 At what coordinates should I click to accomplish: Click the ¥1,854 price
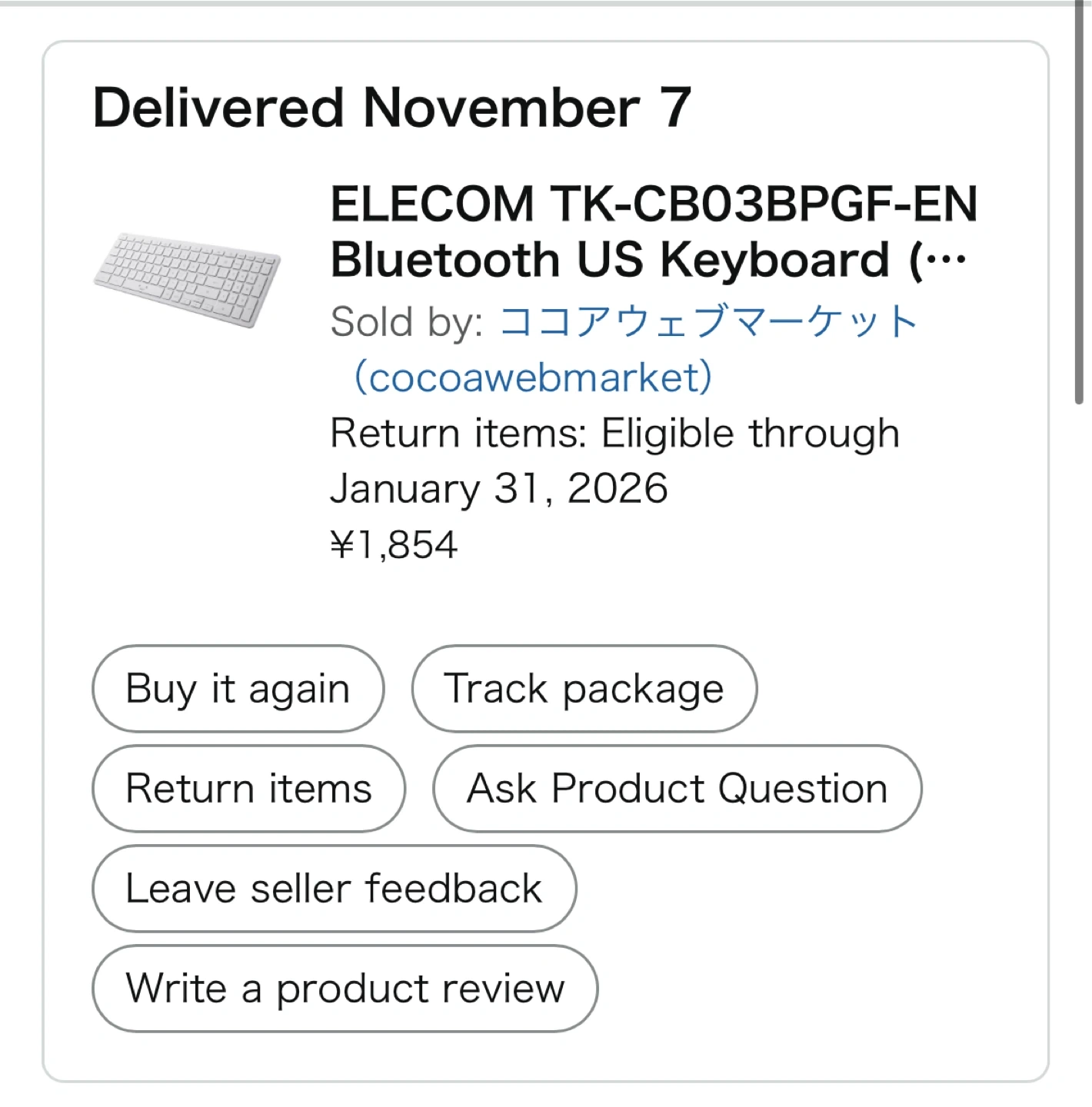(x=394, y=545)
